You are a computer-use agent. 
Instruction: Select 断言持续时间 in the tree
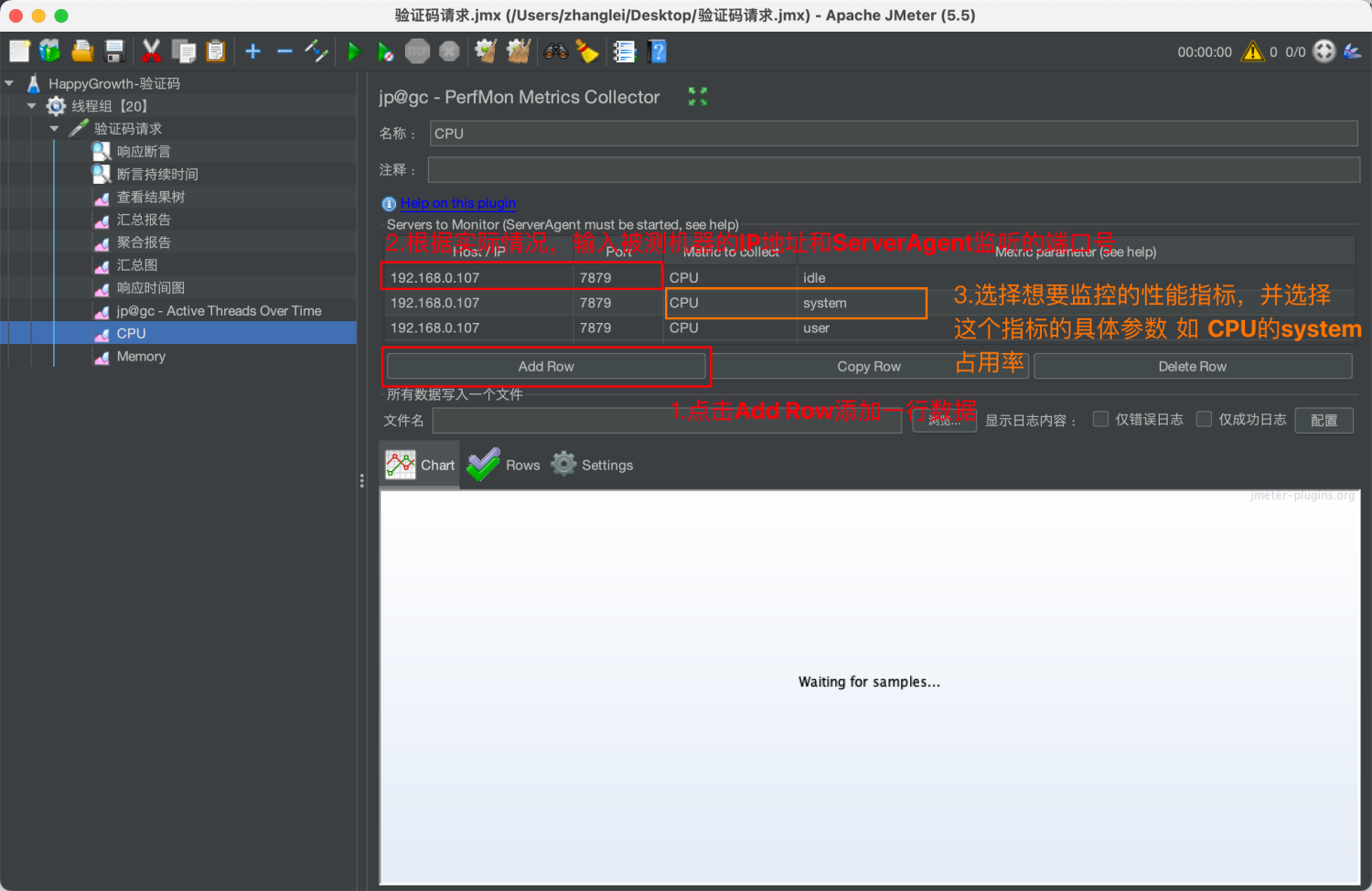(157, 174)
